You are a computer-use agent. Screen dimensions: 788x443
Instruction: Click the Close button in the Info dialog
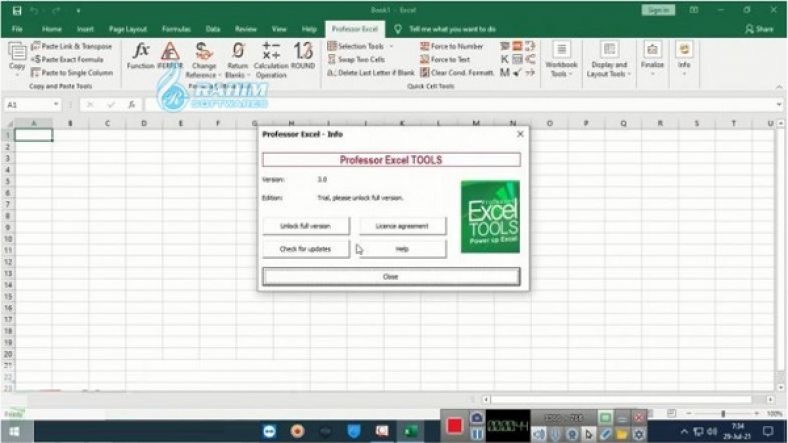(x=391, y=277)
